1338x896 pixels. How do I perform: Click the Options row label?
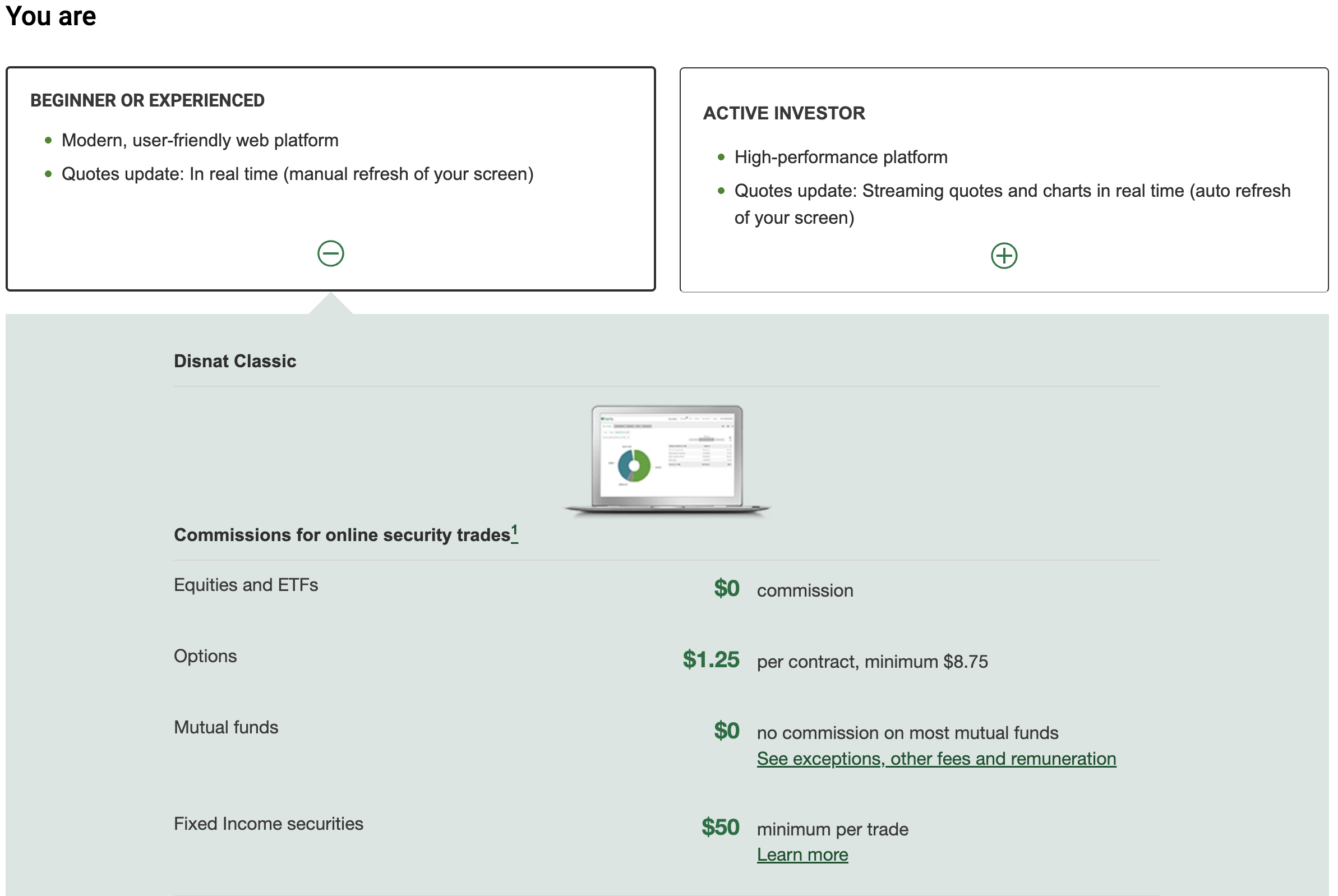pyautogui.click(x=205, y=656)
